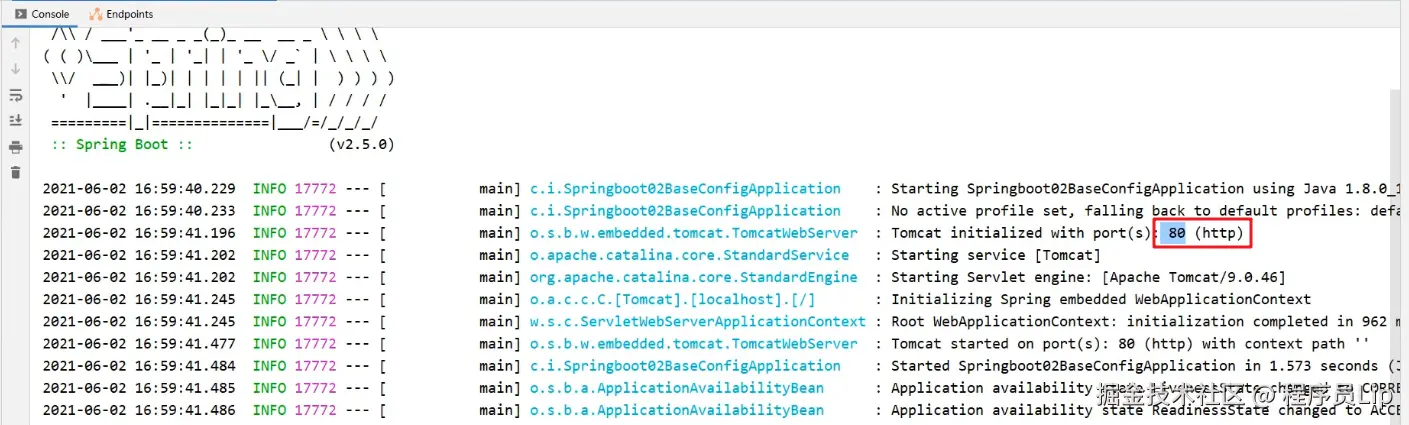Toggle soft-wrap for console output
The width and height of the screenshot is (1409, 425).
point(15,95)
